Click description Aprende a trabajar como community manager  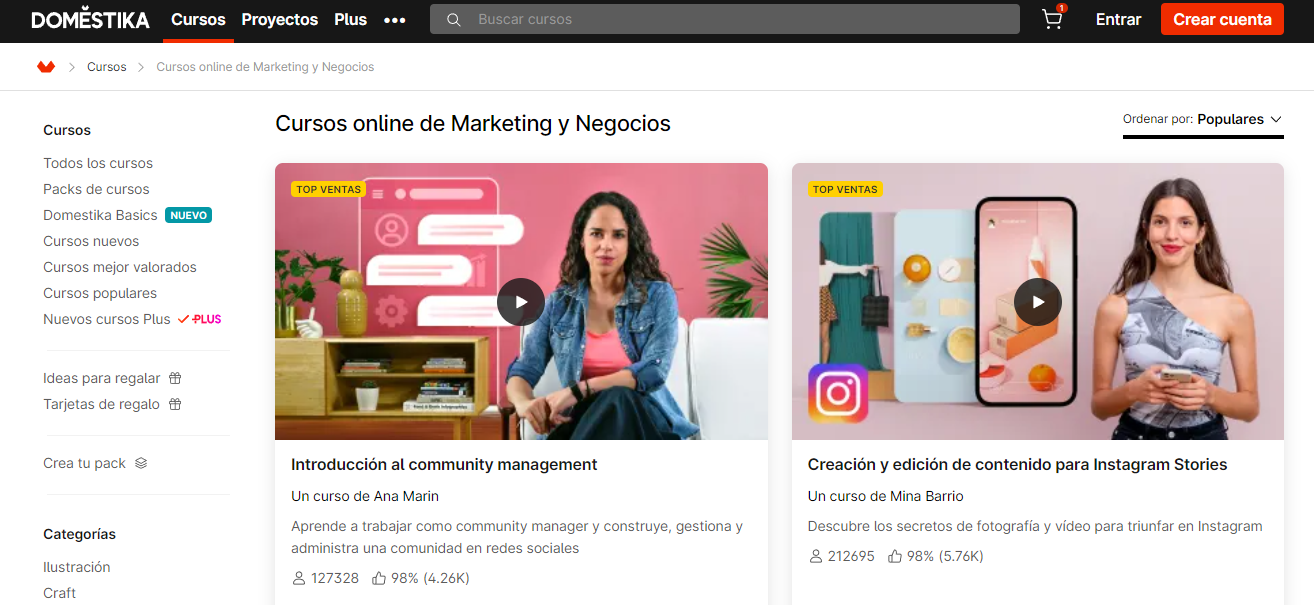coord(517,537)
